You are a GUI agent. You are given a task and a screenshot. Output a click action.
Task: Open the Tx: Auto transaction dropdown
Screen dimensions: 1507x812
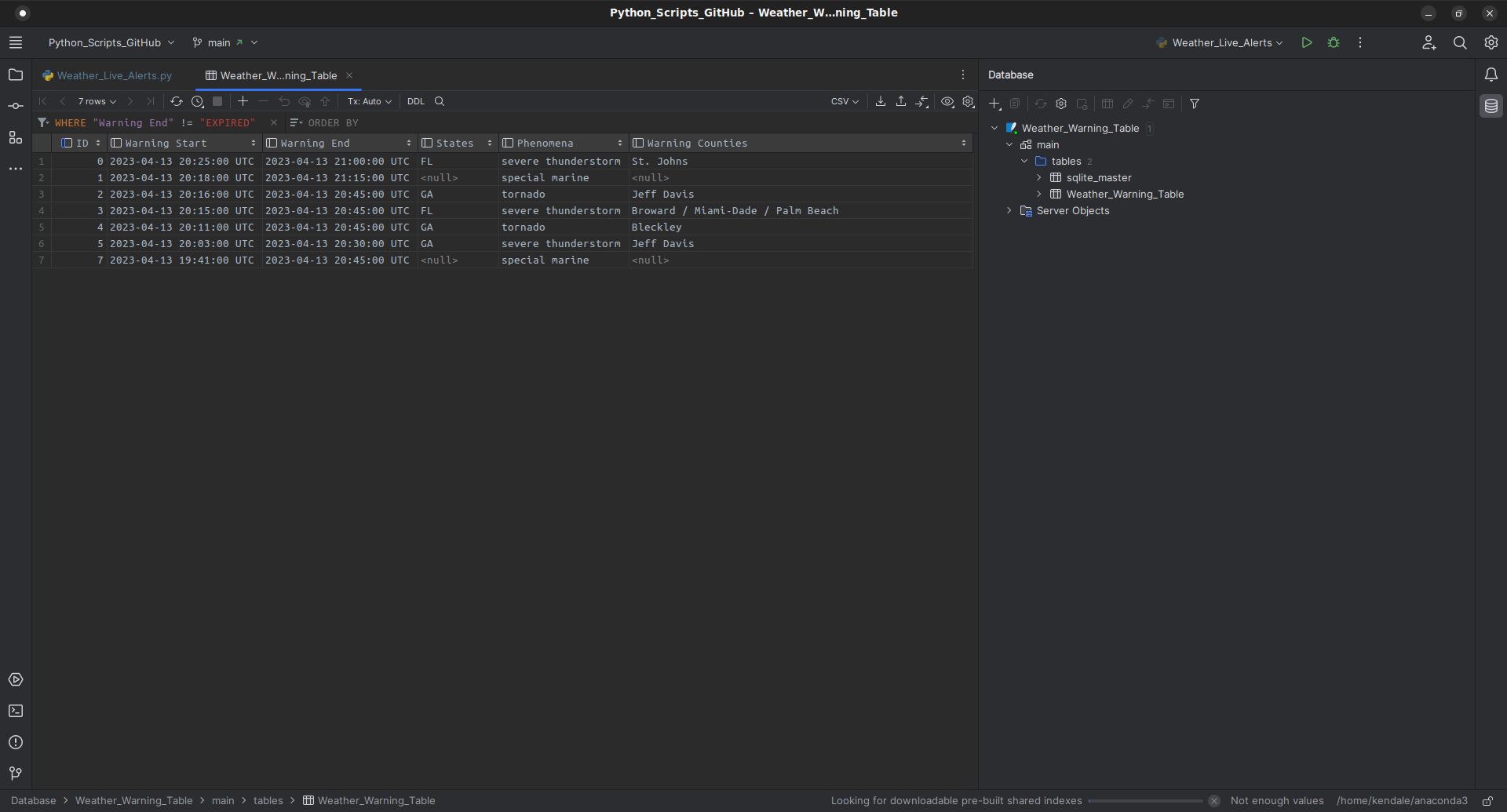coord(369,101)
